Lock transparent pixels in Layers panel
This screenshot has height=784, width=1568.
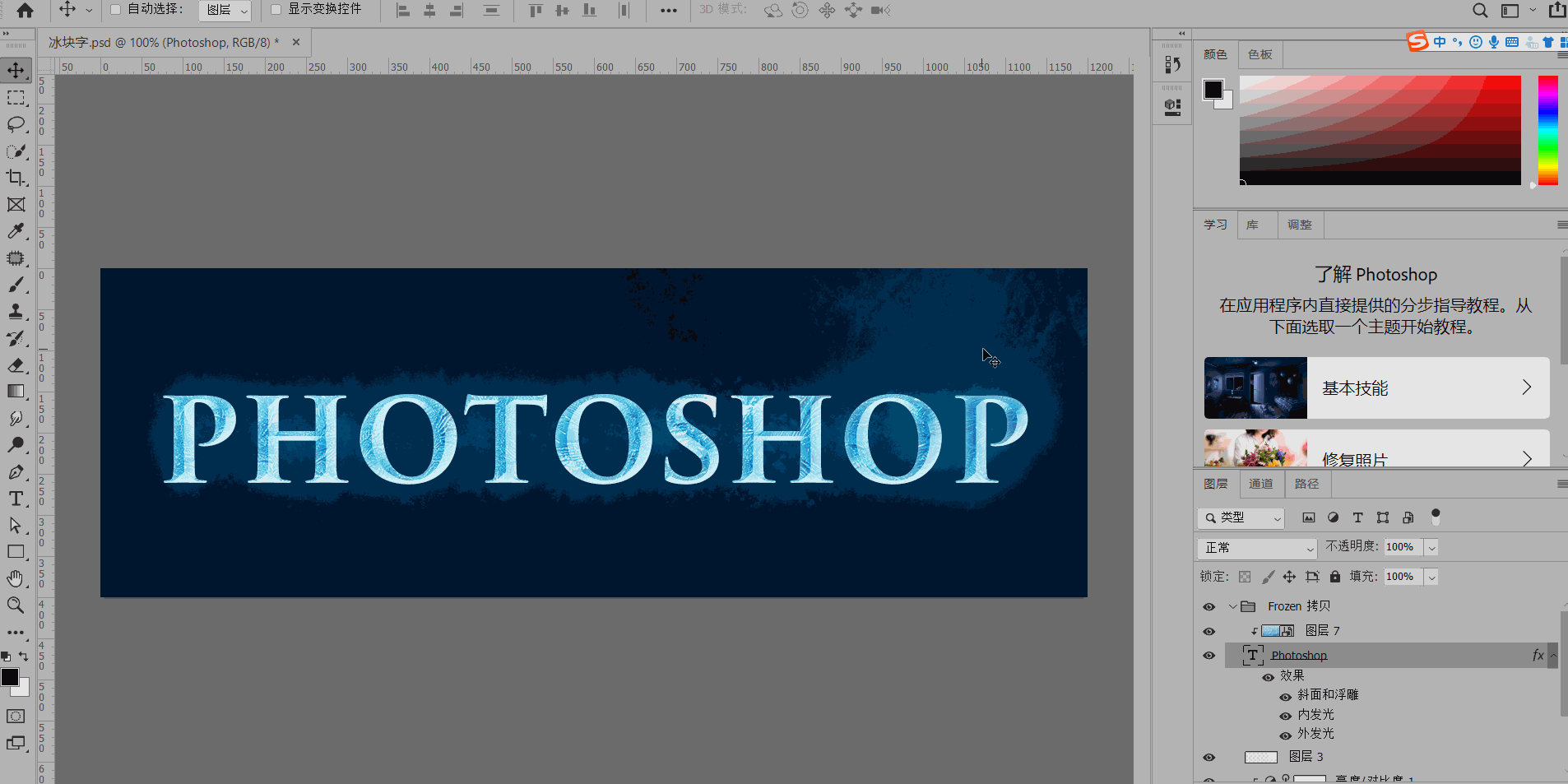[x=1245, y=577]
